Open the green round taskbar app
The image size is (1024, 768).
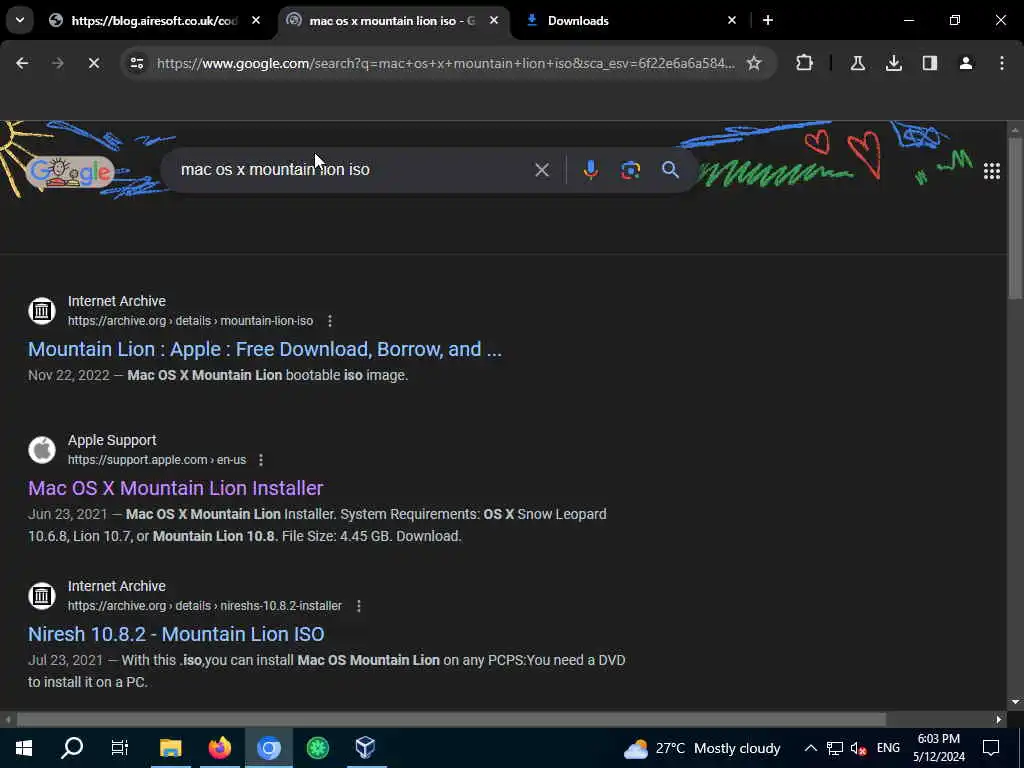[317, 748]
